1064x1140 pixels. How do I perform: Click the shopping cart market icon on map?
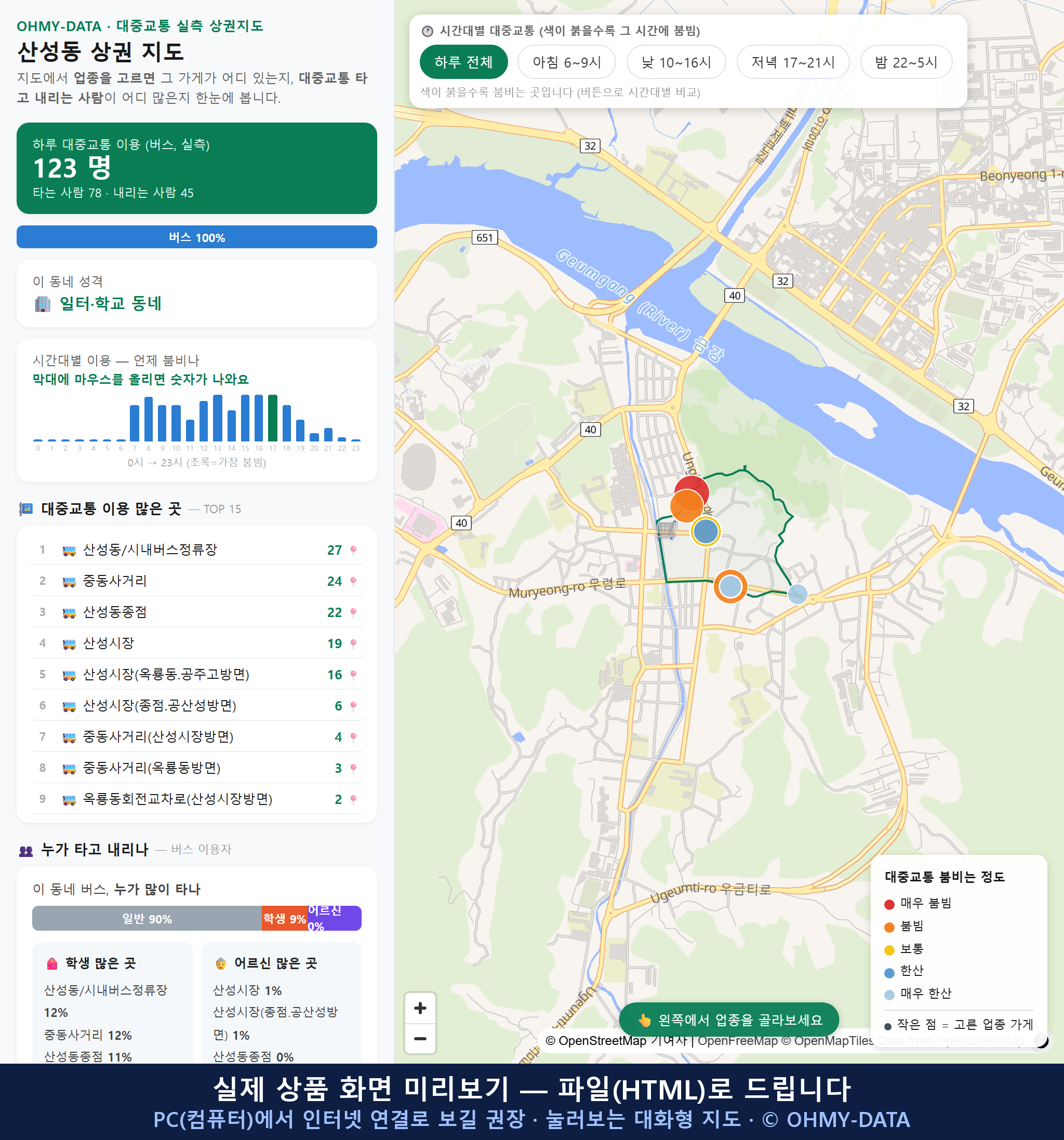[x=667, y=528]
